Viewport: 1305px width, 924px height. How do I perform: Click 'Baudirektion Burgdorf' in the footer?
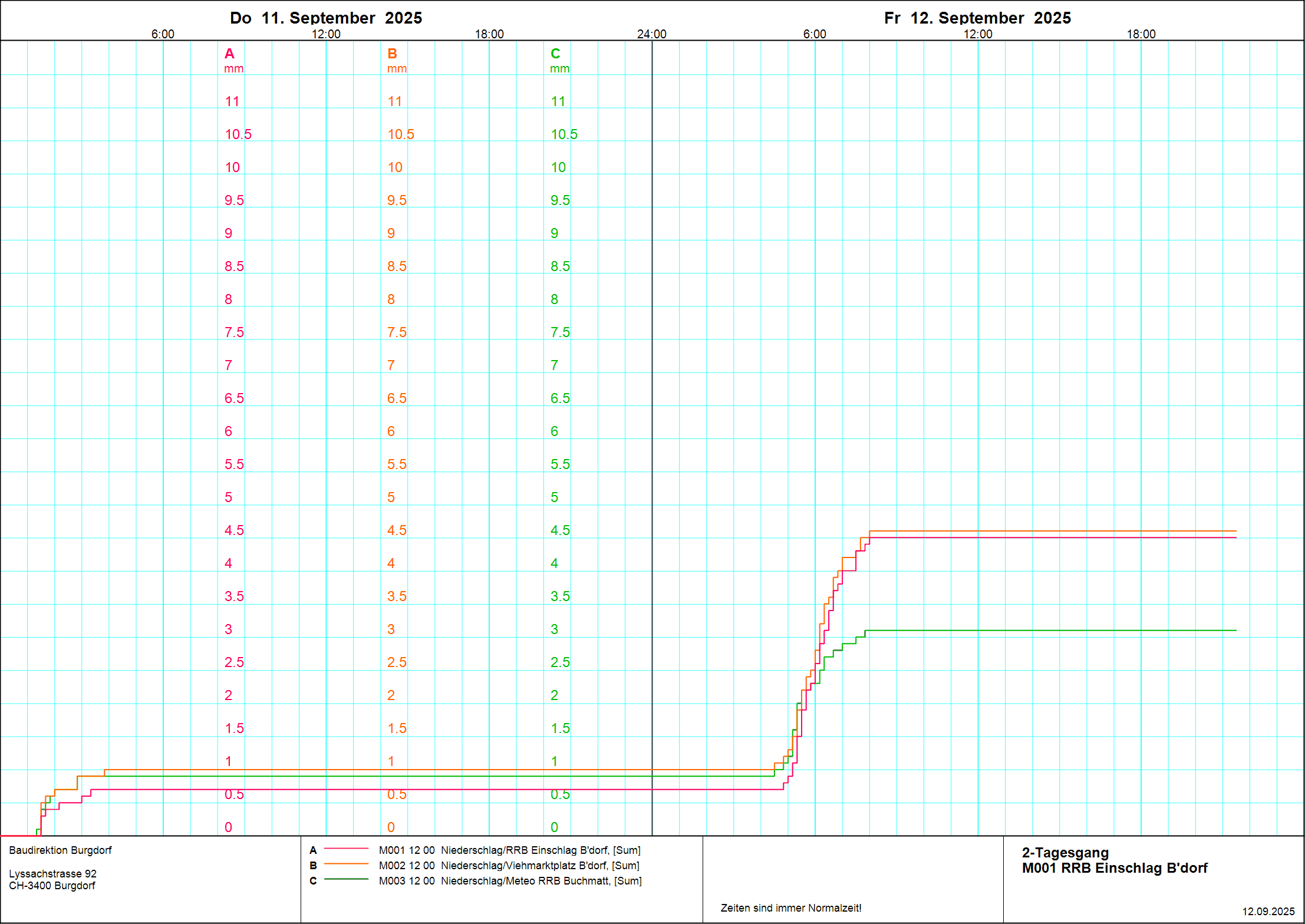pos(60,850)
